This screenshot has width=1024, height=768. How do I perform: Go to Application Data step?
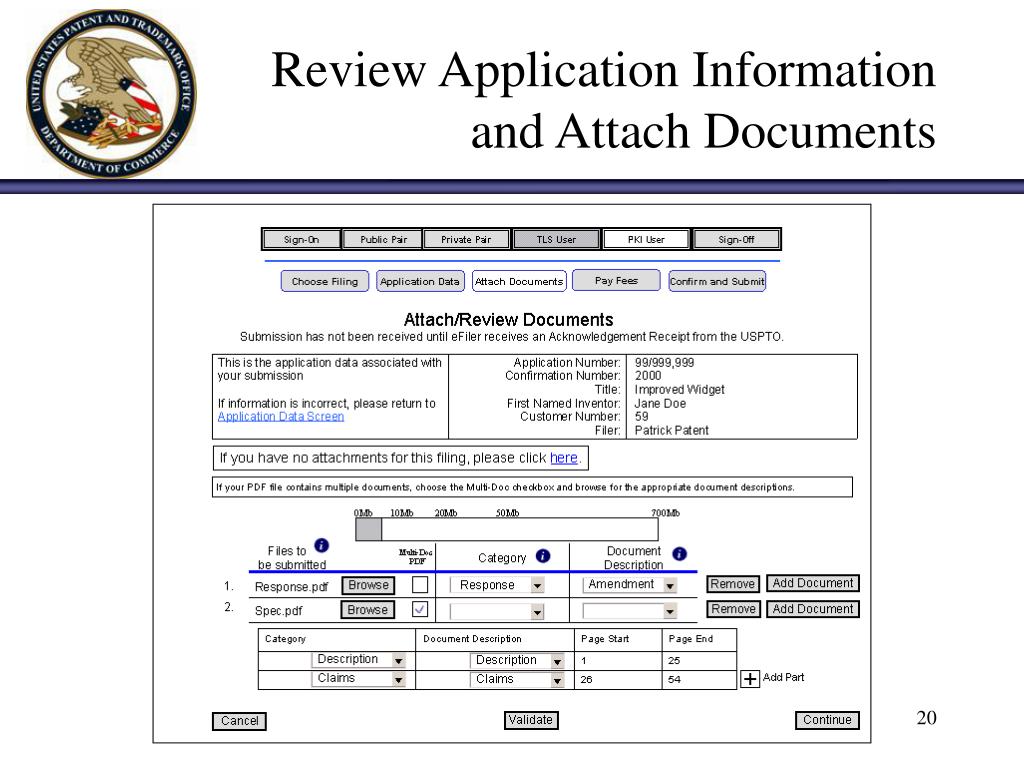420,281
